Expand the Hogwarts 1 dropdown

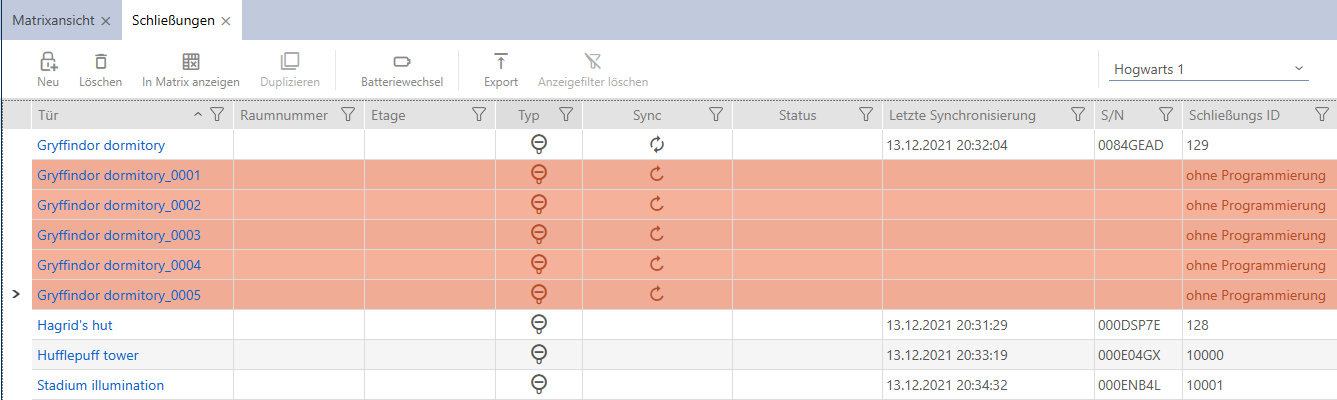[x=1300, y=69]
